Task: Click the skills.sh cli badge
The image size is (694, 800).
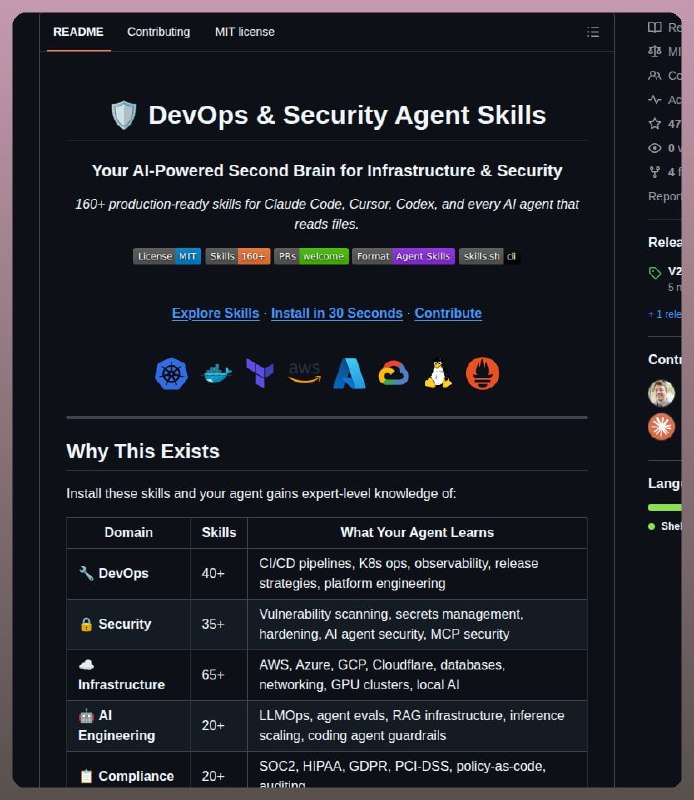Action: [489, 256]
